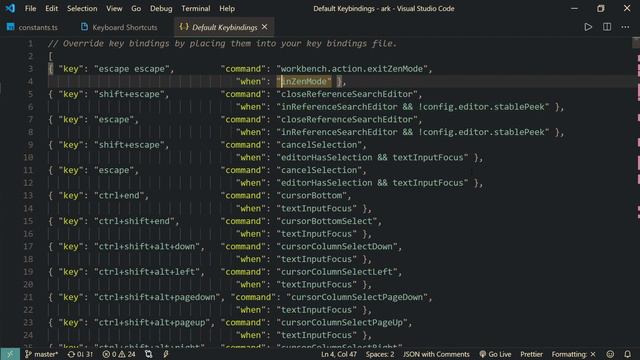Viewport: 640px width, 360px height.
Task: Synchronize changes 0↓ 3↑ in status bar
Action: (80, 354)
